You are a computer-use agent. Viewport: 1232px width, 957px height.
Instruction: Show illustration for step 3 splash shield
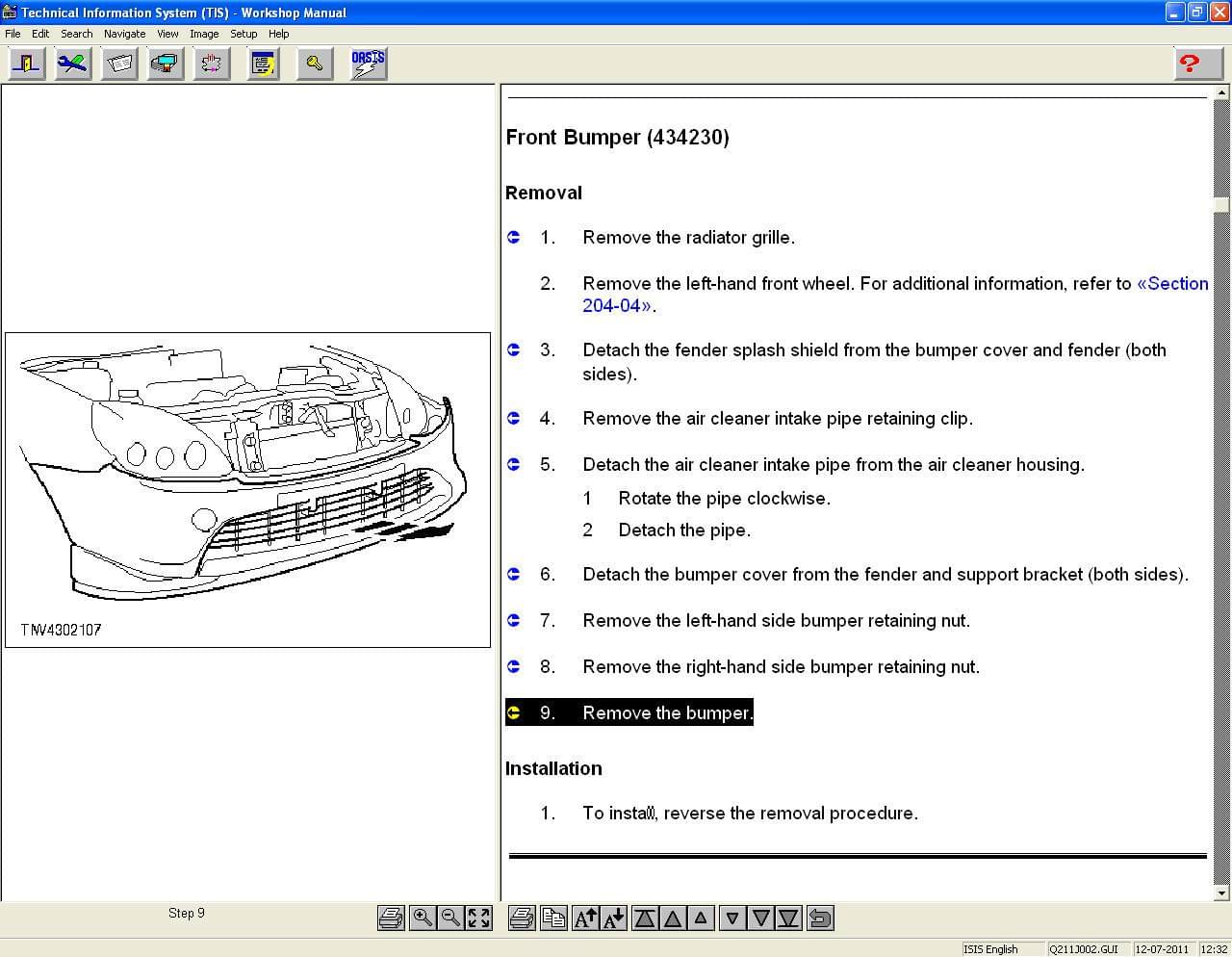pyautogui.click(x=514, y=350)
